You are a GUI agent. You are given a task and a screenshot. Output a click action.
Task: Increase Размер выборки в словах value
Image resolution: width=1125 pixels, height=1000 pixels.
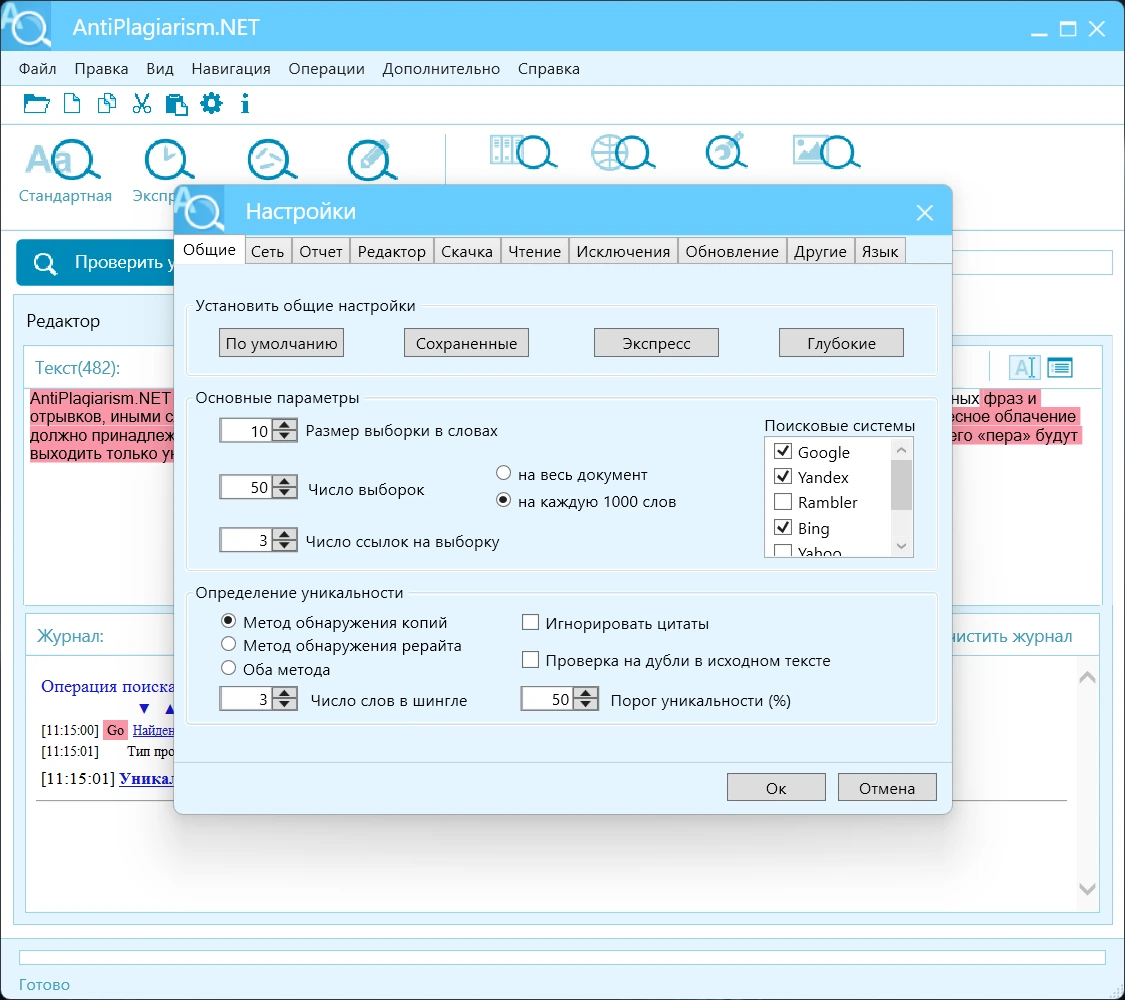coord(285,425)
